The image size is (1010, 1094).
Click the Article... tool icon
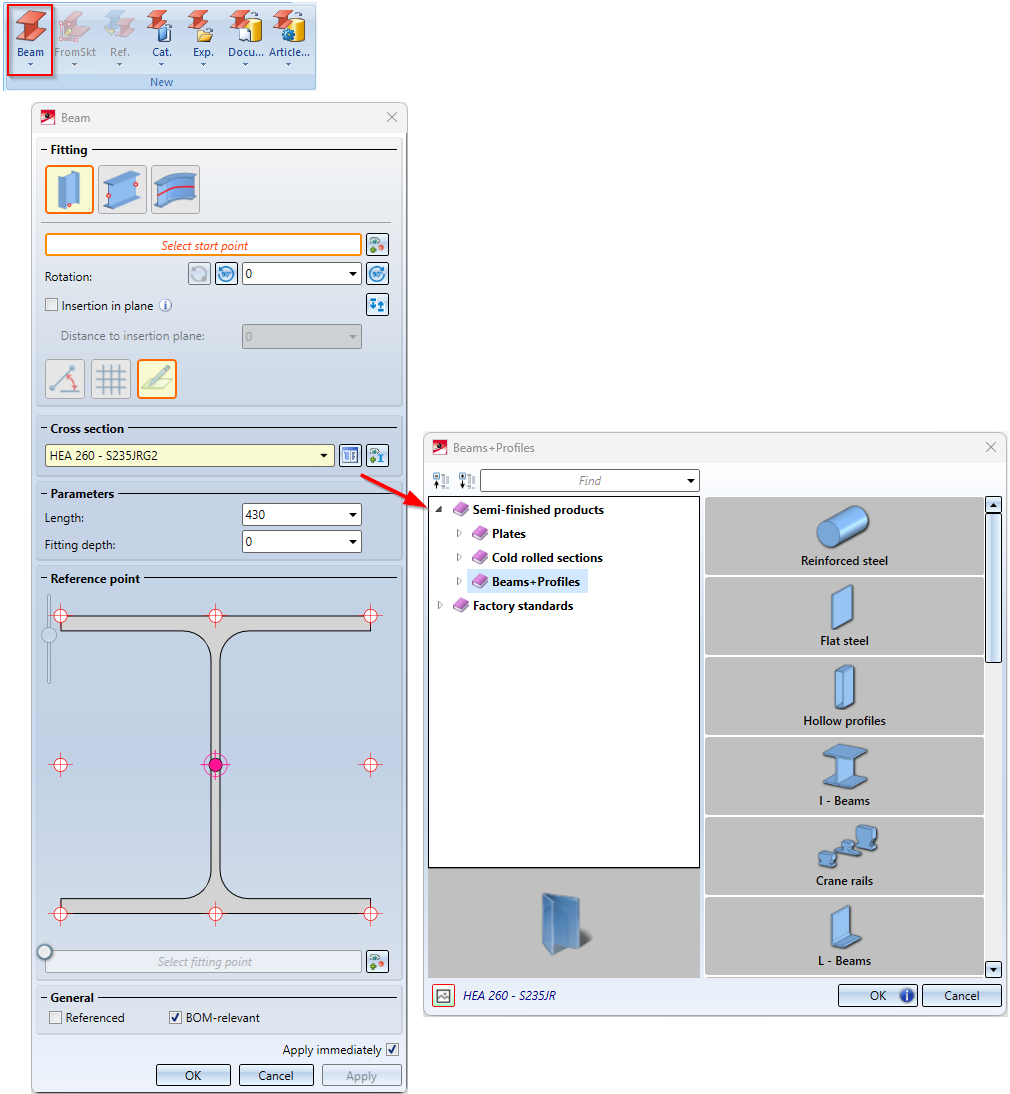pos(289,40)
